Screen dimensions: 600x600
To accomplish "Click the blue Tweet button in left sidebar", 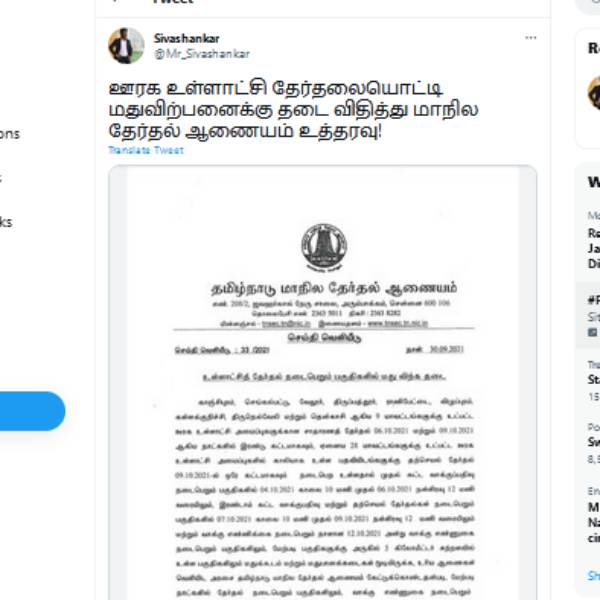I will point(31,411).
